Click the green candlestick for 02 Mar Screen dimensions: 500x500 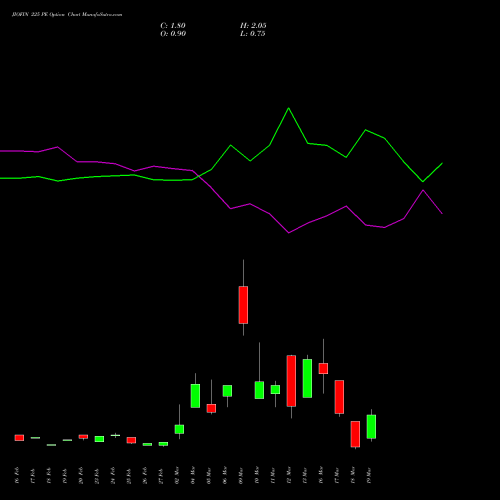pyautogui.click(x=179, y=429)
